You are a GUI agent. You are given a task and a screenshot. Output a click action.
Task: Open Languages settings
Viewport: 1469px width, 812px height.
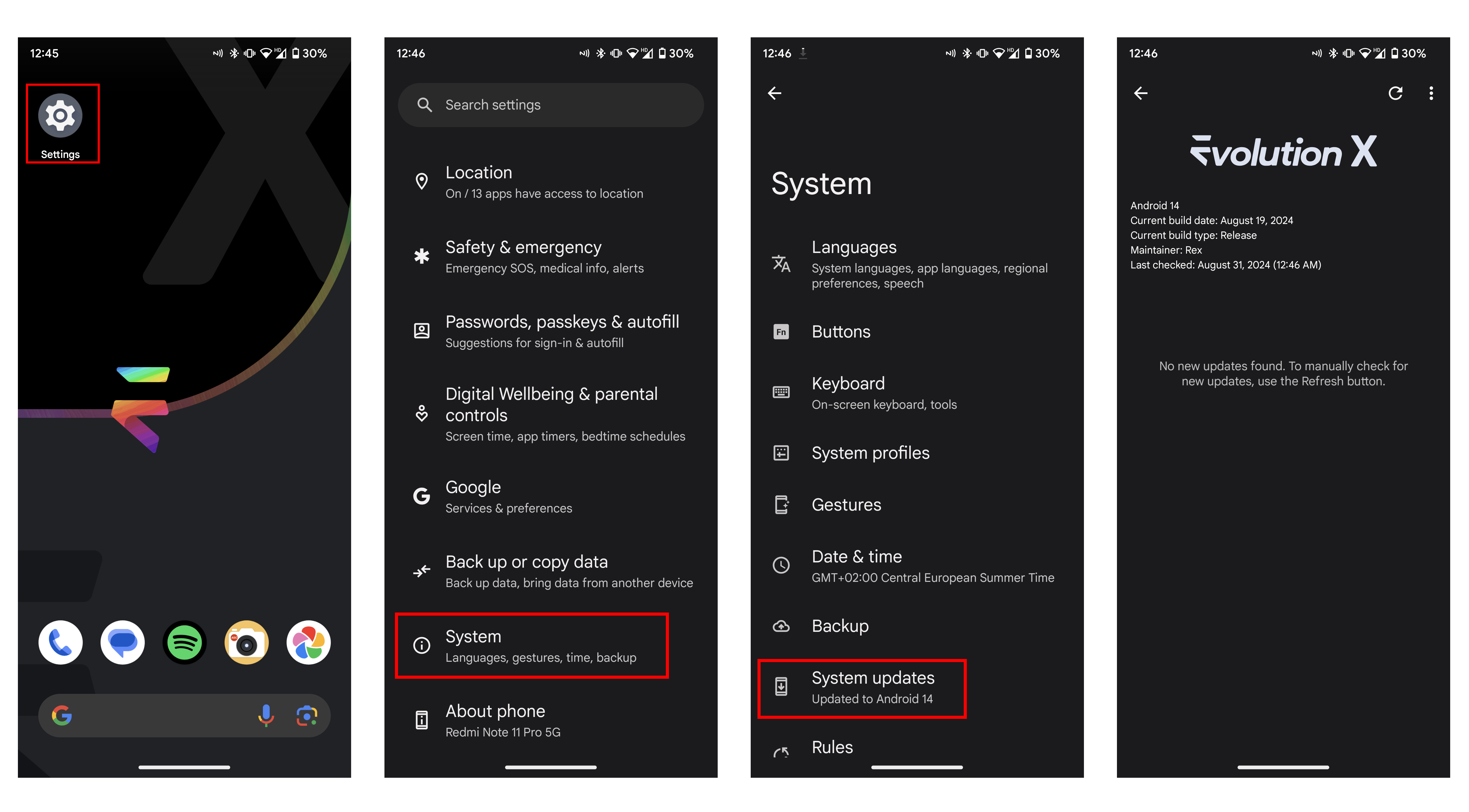[x=917, y=264]
